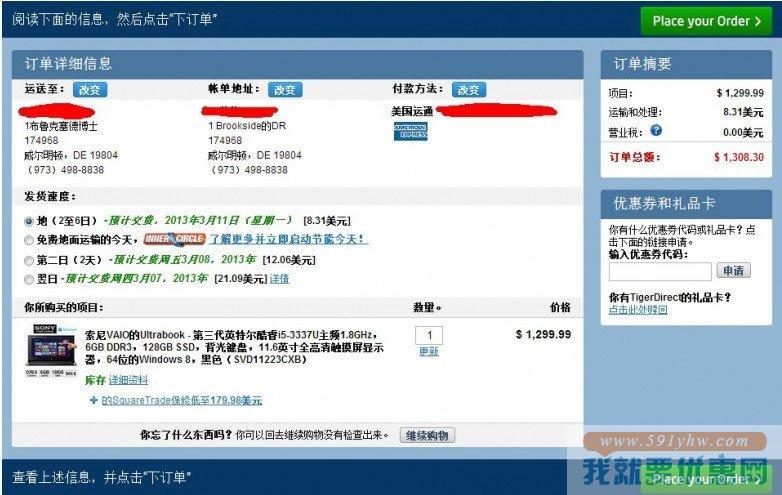
Task: Select 免费地面运输 shipping radio option
Action: [x=29, y=240]
